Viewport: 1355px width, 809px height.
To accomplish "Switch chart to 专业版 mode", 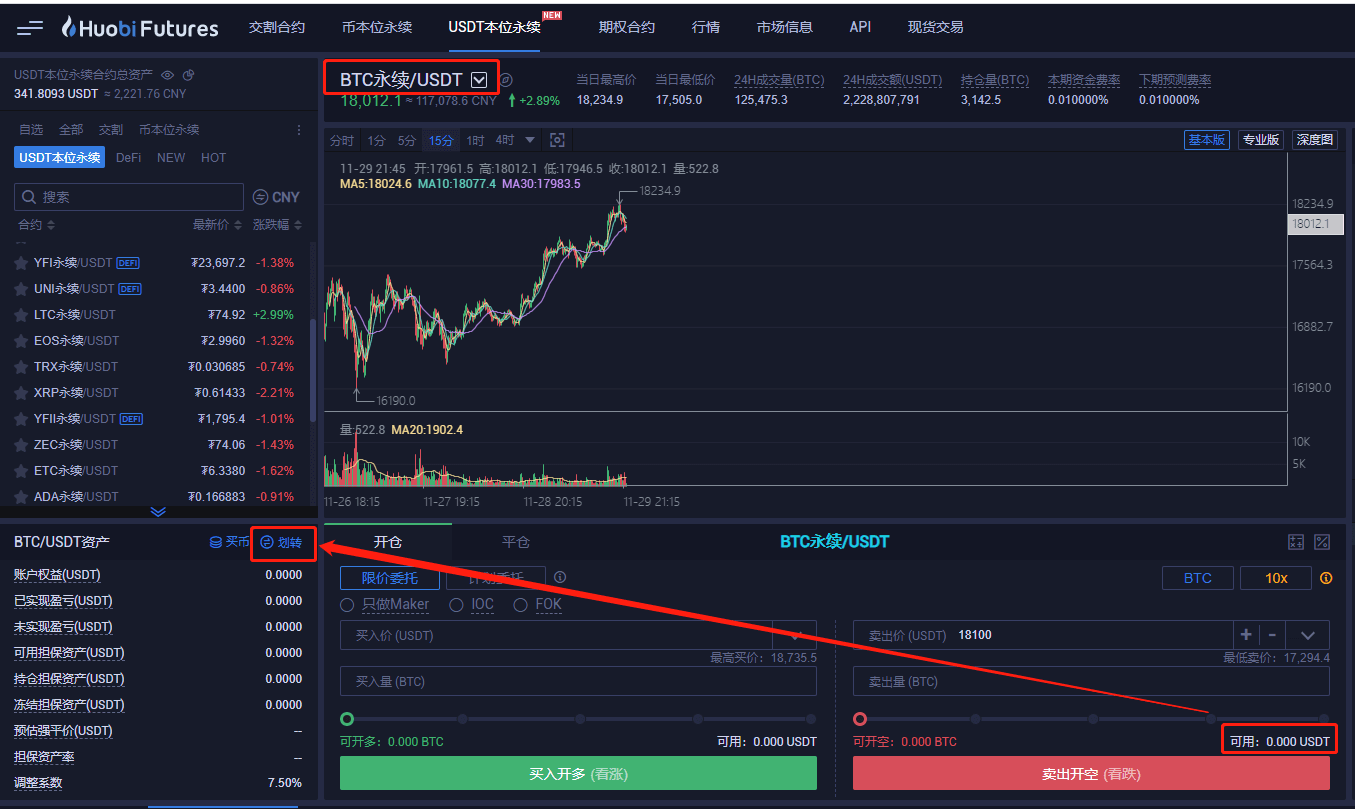I will [1260, 140].
